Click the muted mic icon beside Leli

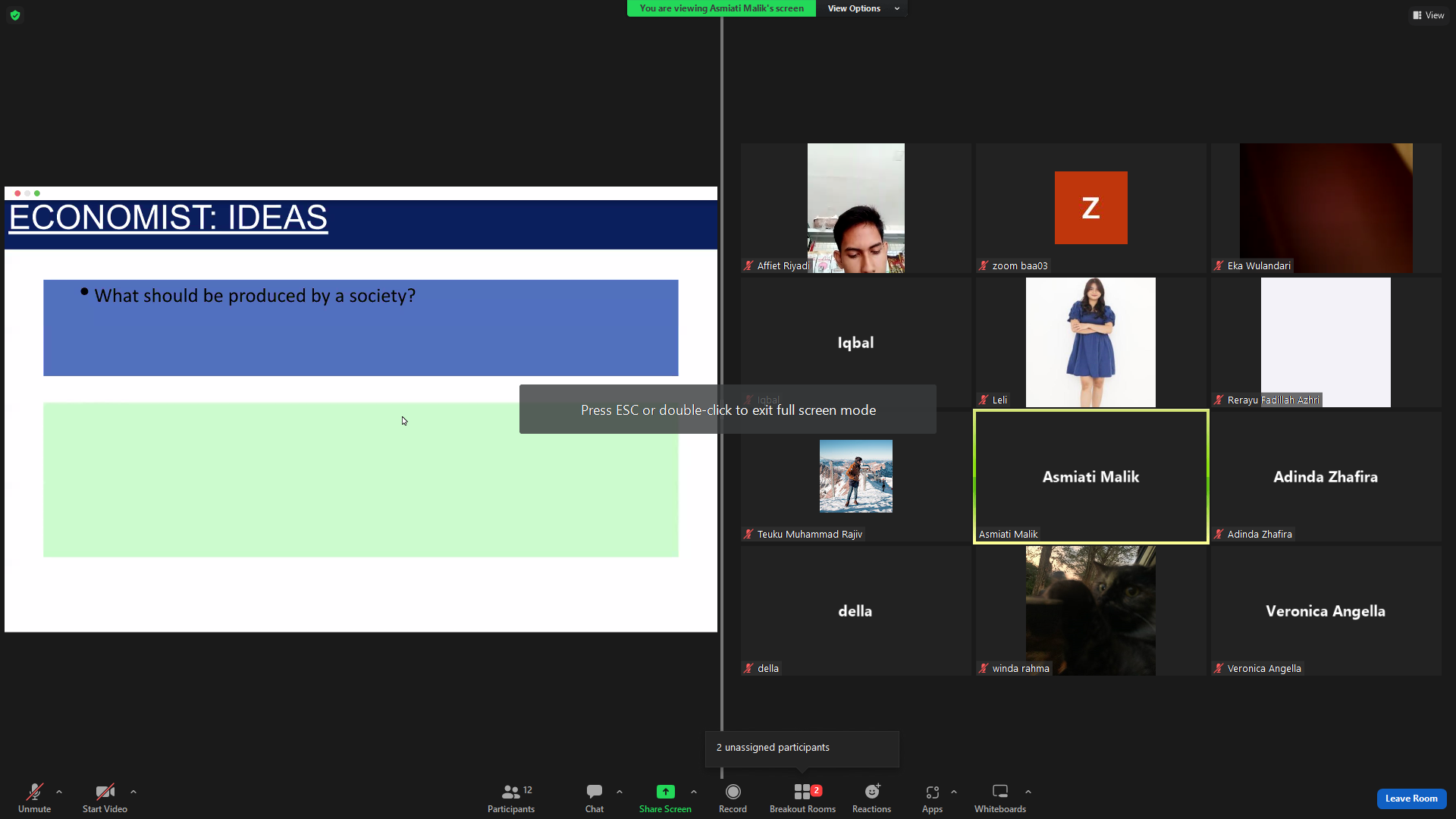[984, 400]
